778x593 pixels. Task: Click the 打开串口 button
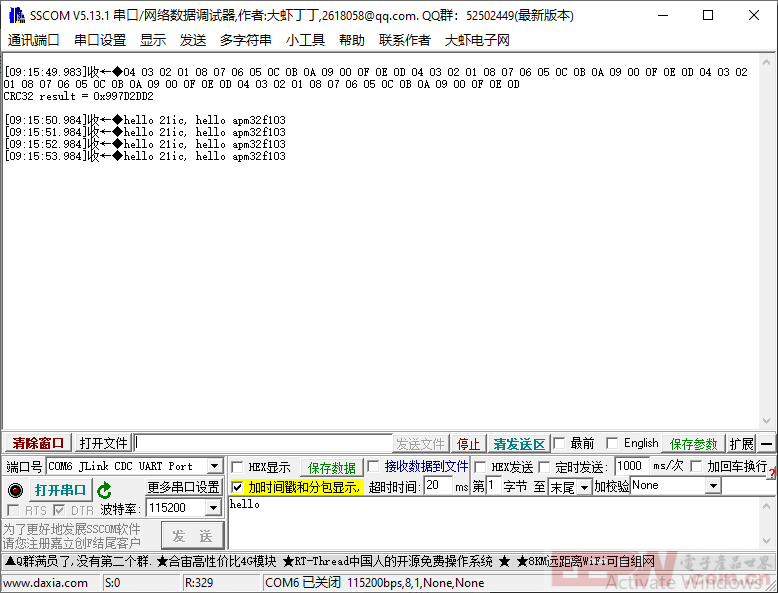click(61, 490)
